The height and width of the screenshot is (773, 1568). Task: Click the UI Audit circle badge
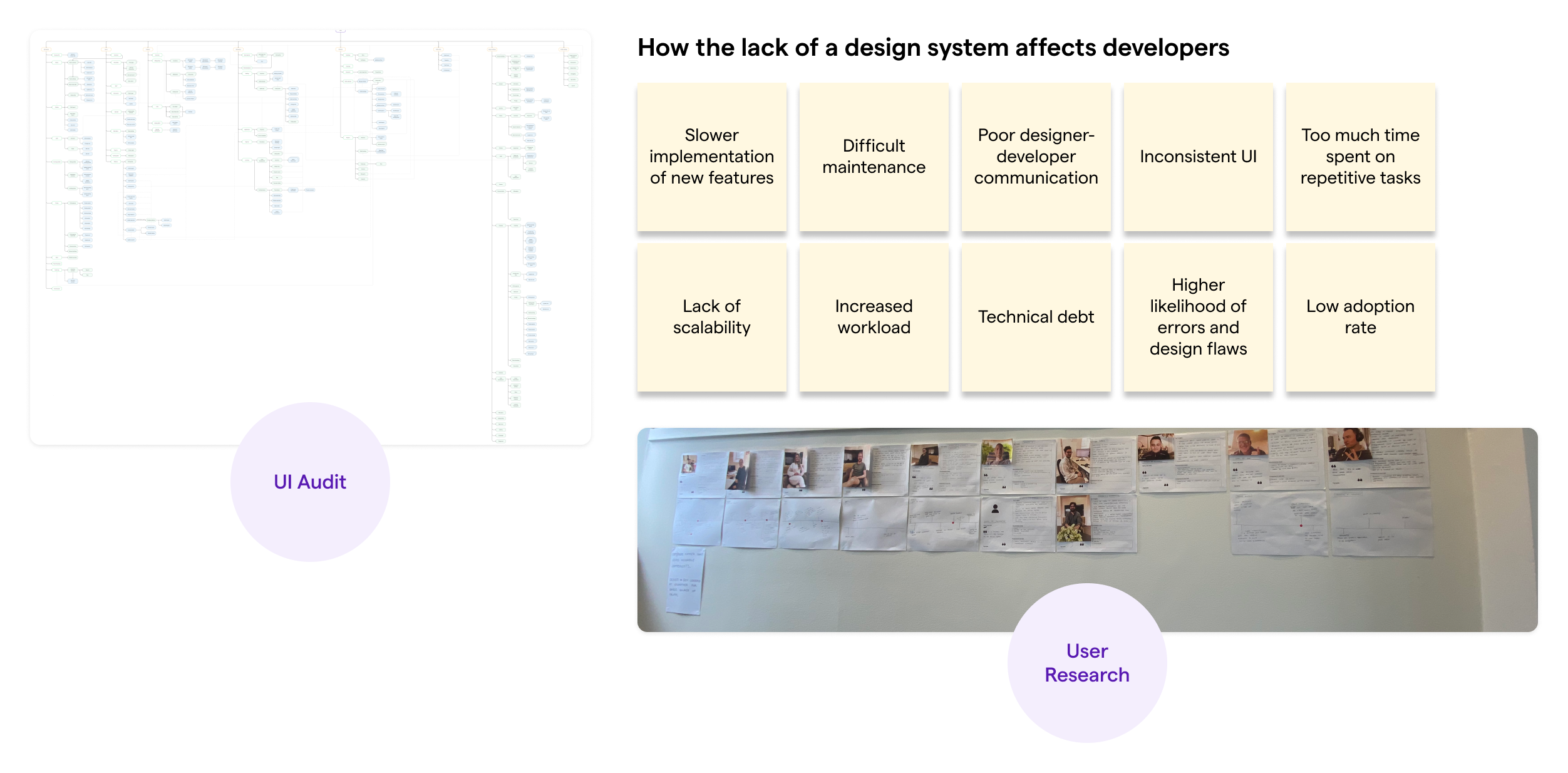click(311, 482)
